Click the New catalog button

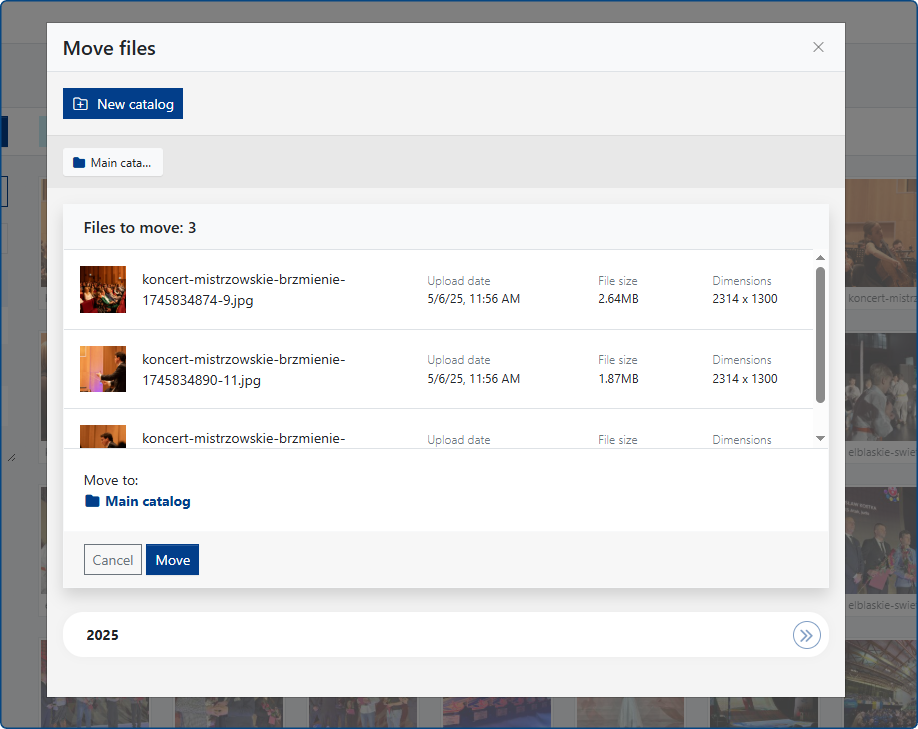(123, 104)
